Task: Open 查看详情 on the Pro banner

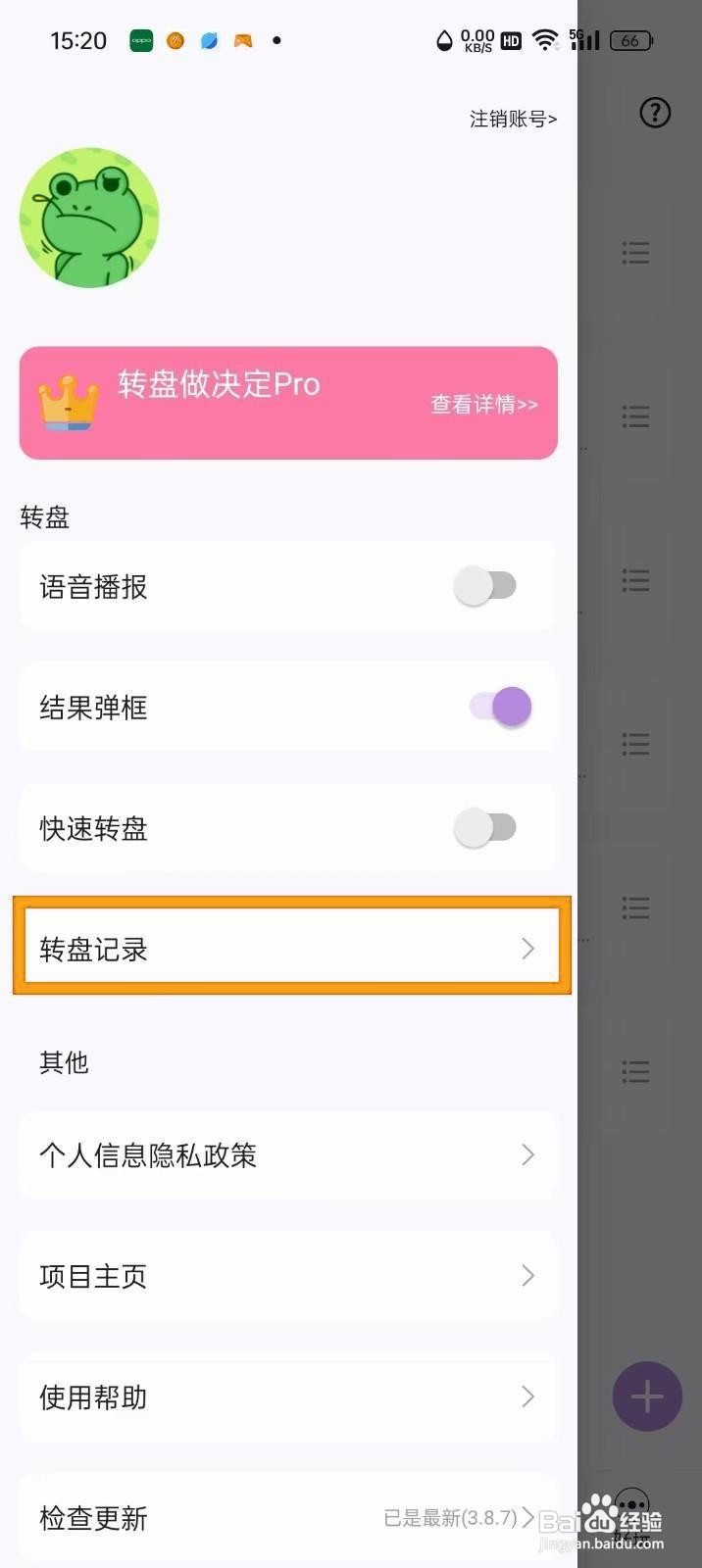Action: 483,404
